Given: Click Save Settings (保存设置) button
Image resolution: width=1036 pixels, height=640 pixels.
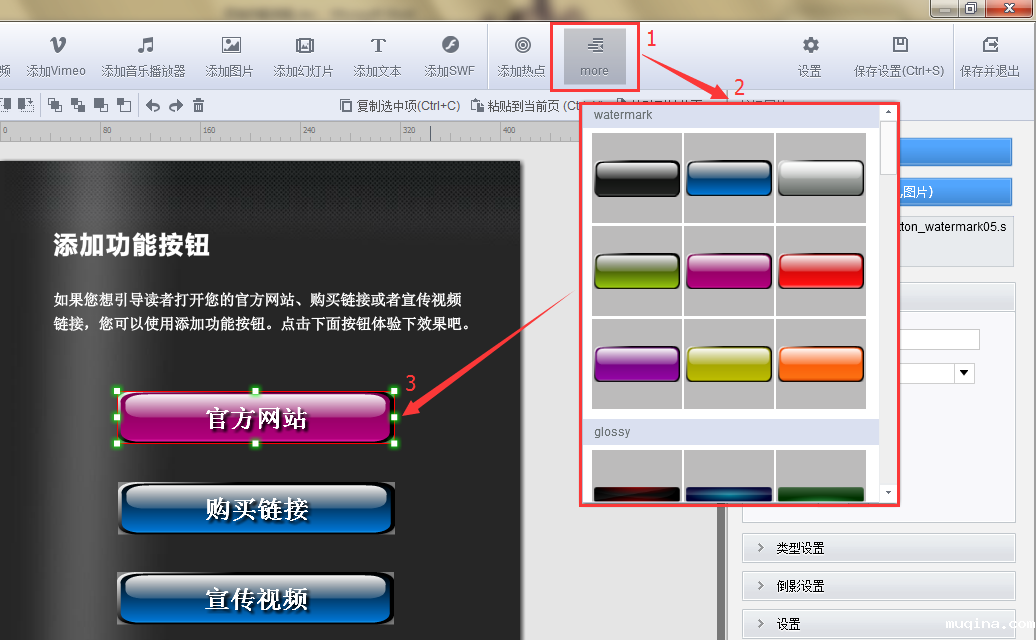Looking at the screenshot, I should 899,56.
